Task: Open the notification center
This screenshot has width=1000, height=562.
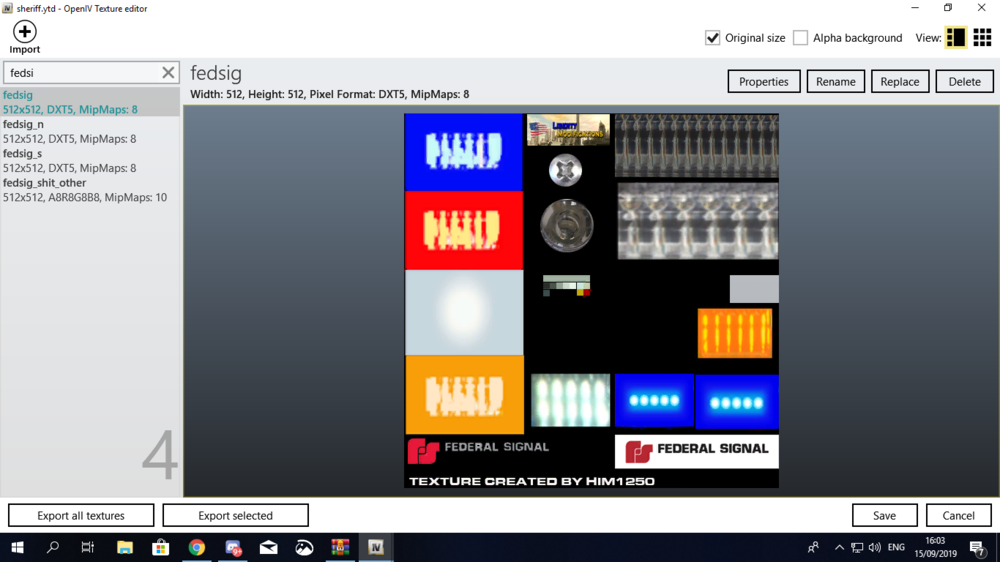Action: 977,547
